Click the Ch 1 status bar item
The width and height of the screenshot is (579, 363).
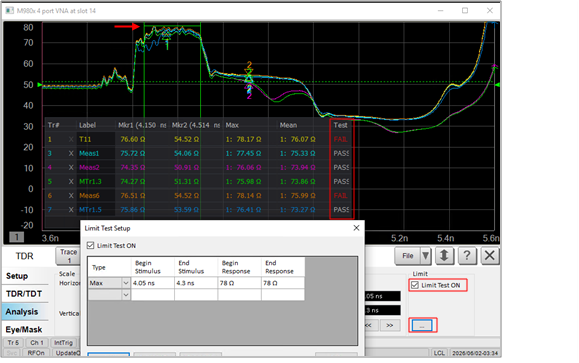coord(37,343)
